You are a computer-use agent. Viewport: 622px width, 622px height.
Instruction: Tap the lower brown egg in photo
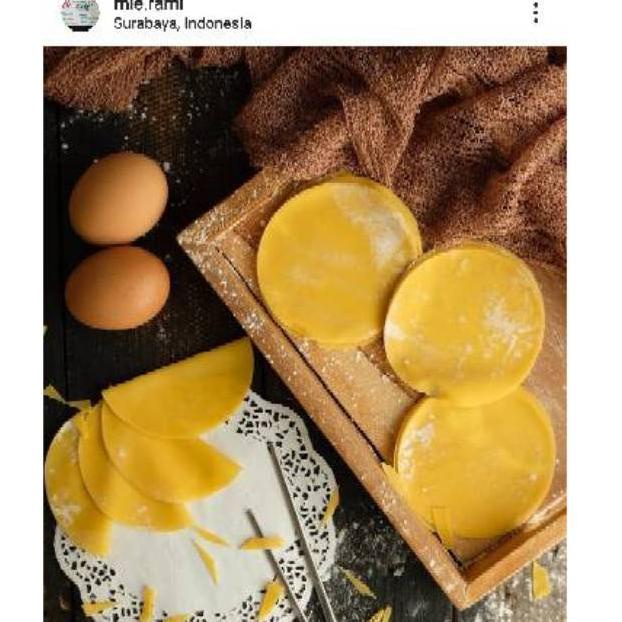[117, 287]
